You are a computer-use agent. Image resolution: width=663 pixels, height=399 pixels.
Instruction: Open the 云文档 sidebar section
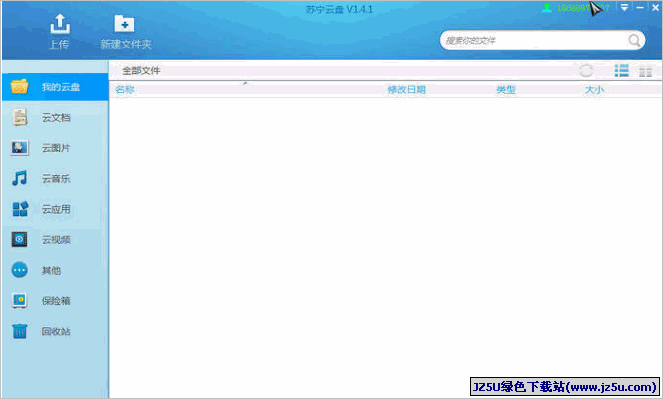pos(55,118)
